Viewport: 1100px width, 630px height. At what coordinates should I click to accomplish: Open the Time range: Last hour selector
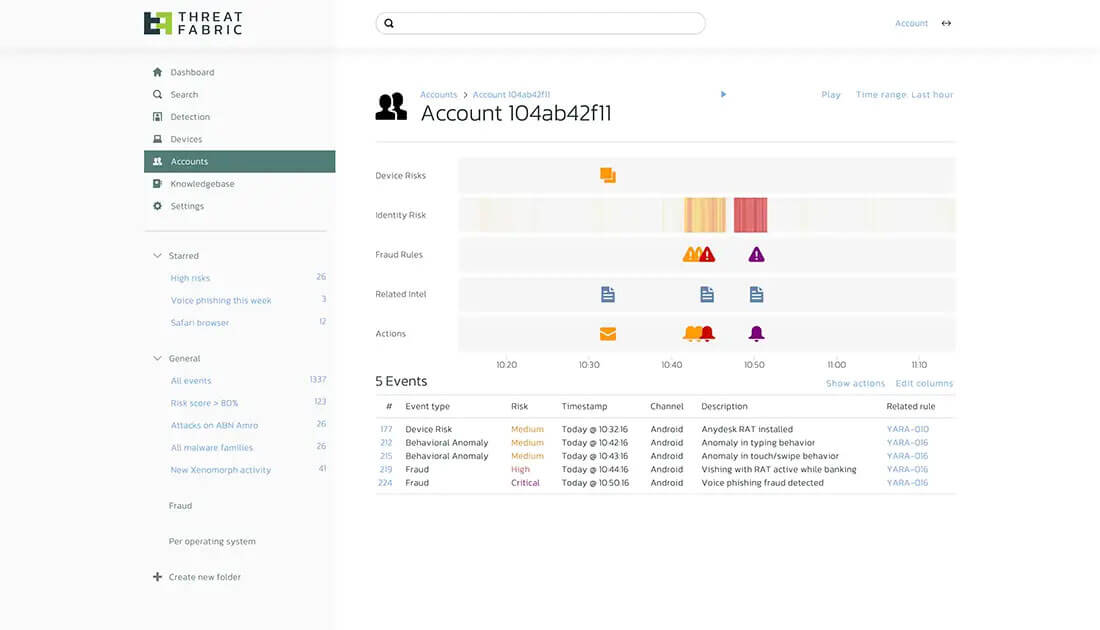click(904, 94)
